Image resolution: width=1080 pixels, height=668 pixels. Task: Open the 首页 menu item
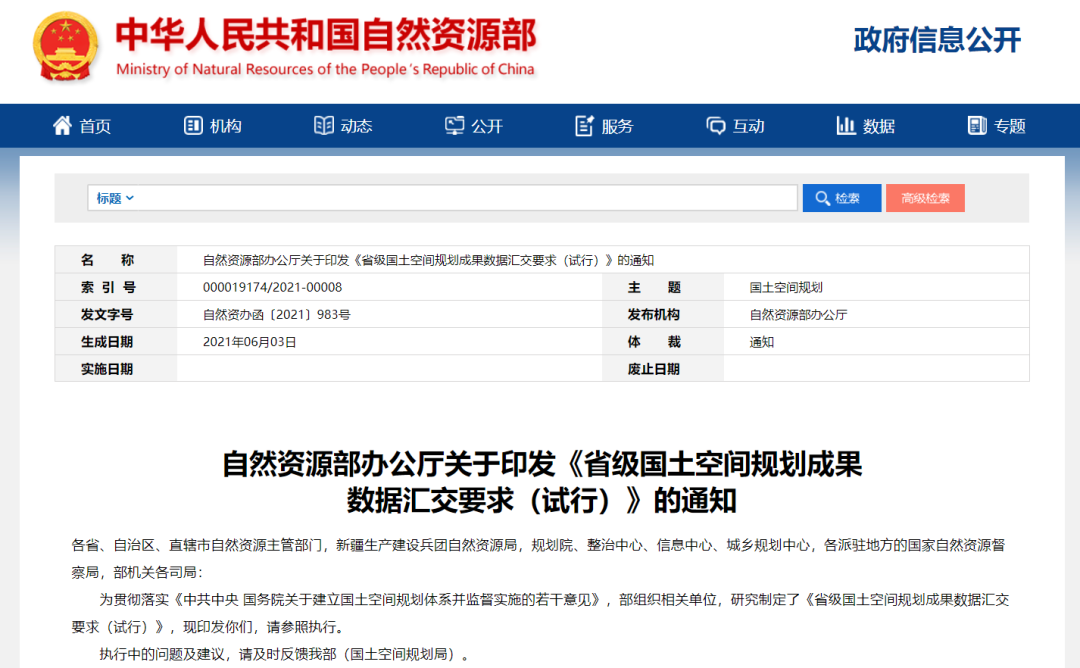pyautogui.click(x=94, y=126)
